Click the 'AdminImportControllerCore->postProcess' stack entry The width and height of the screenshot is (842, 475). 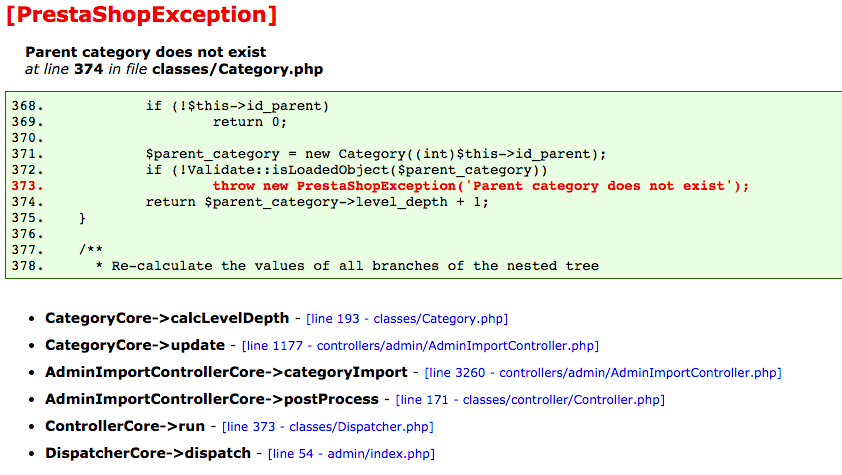point(212,399)
